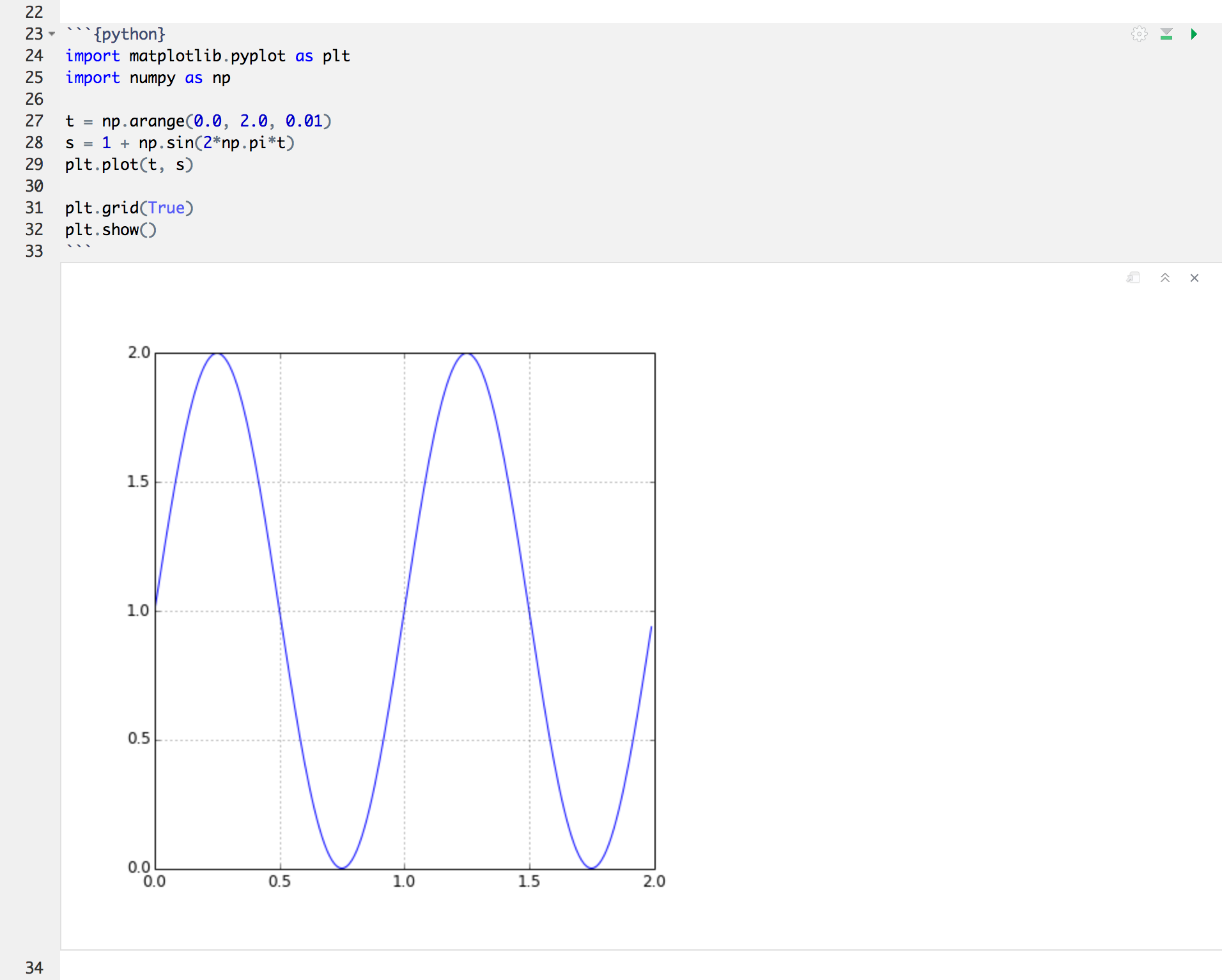This screenshot has width=1222, height=980.
Task: Click the plt.plot(t, s) statement
Action: (128, 164)
